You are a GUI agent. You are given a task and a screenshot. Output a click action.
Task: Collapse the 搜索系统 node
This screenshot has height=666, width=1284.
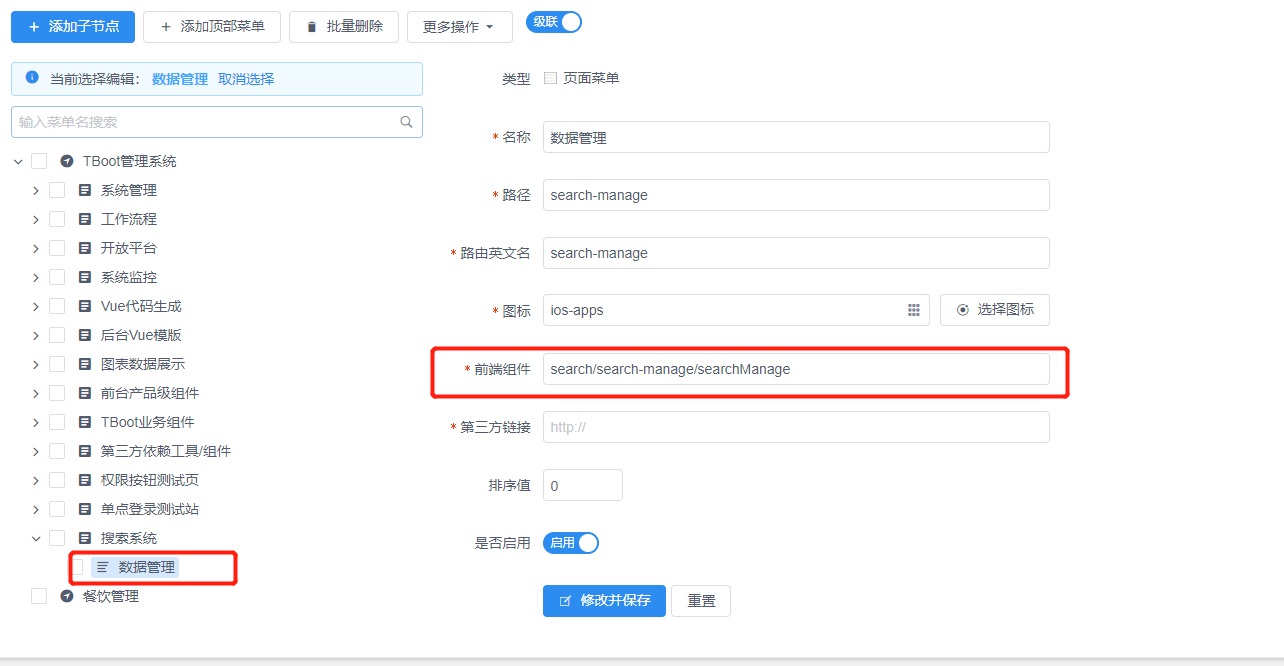(x=36, y=538)
